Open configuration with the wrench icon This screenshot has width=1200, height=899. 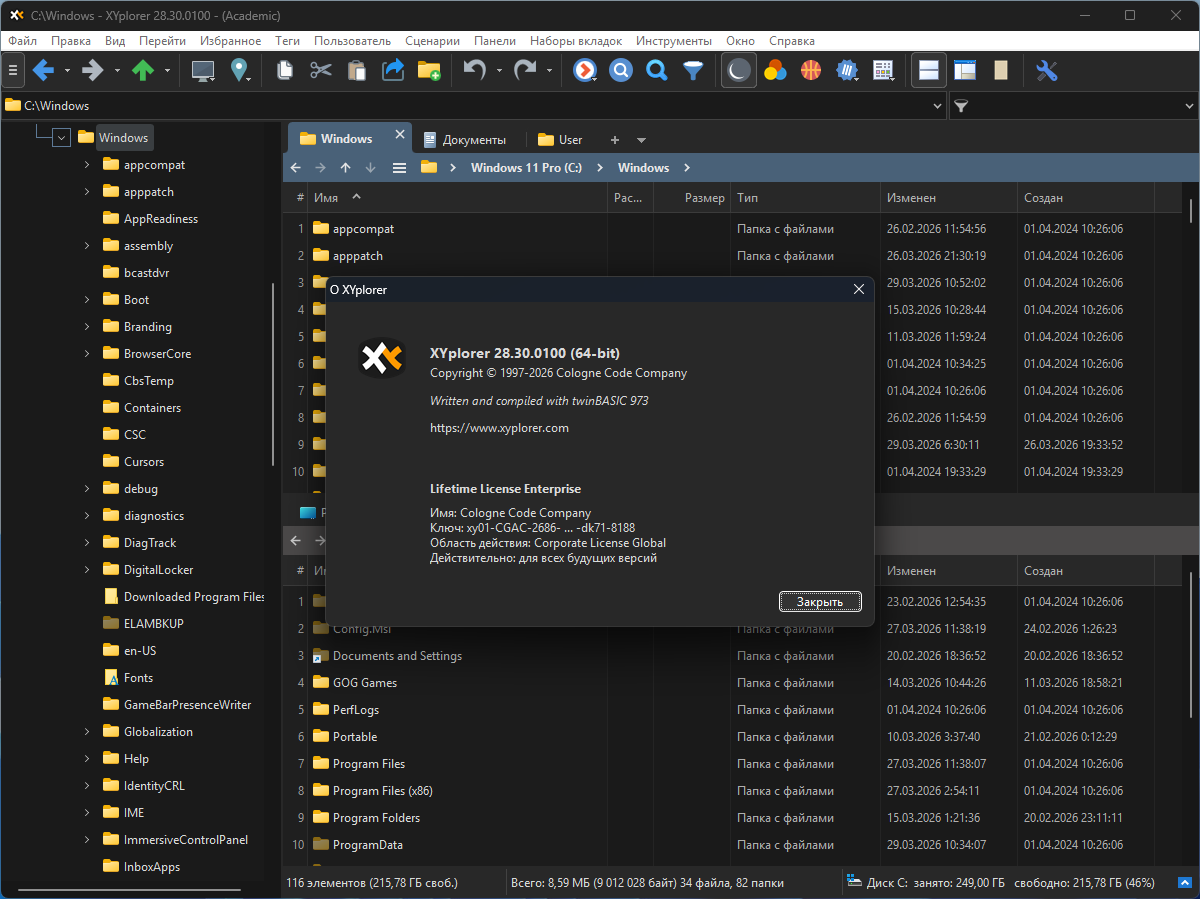(1046, 70)
